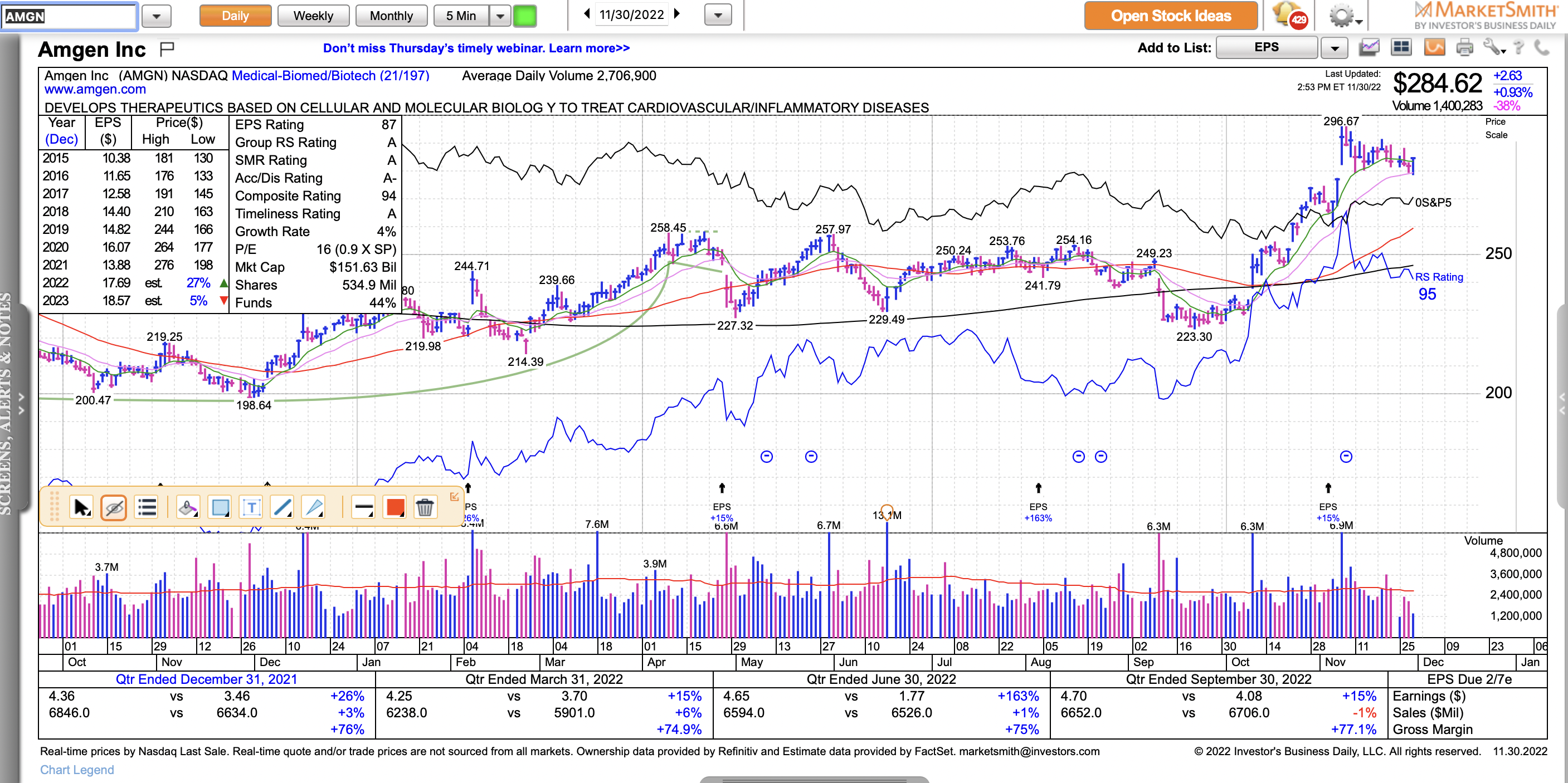Screen dimensions: 1568x783
Task: Open the Chart Legend link
Action: coord(77,770)
